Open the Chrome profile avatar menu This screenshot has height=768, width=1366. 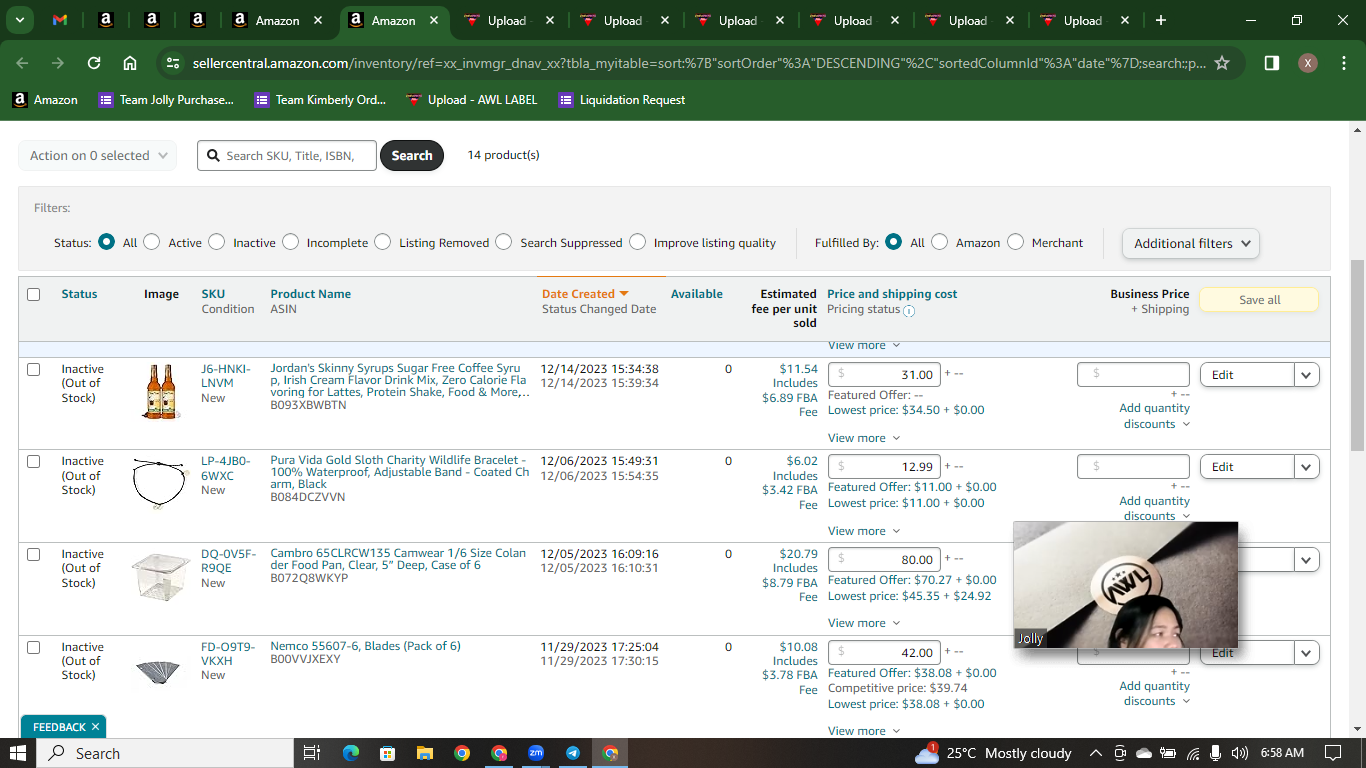1308,63
